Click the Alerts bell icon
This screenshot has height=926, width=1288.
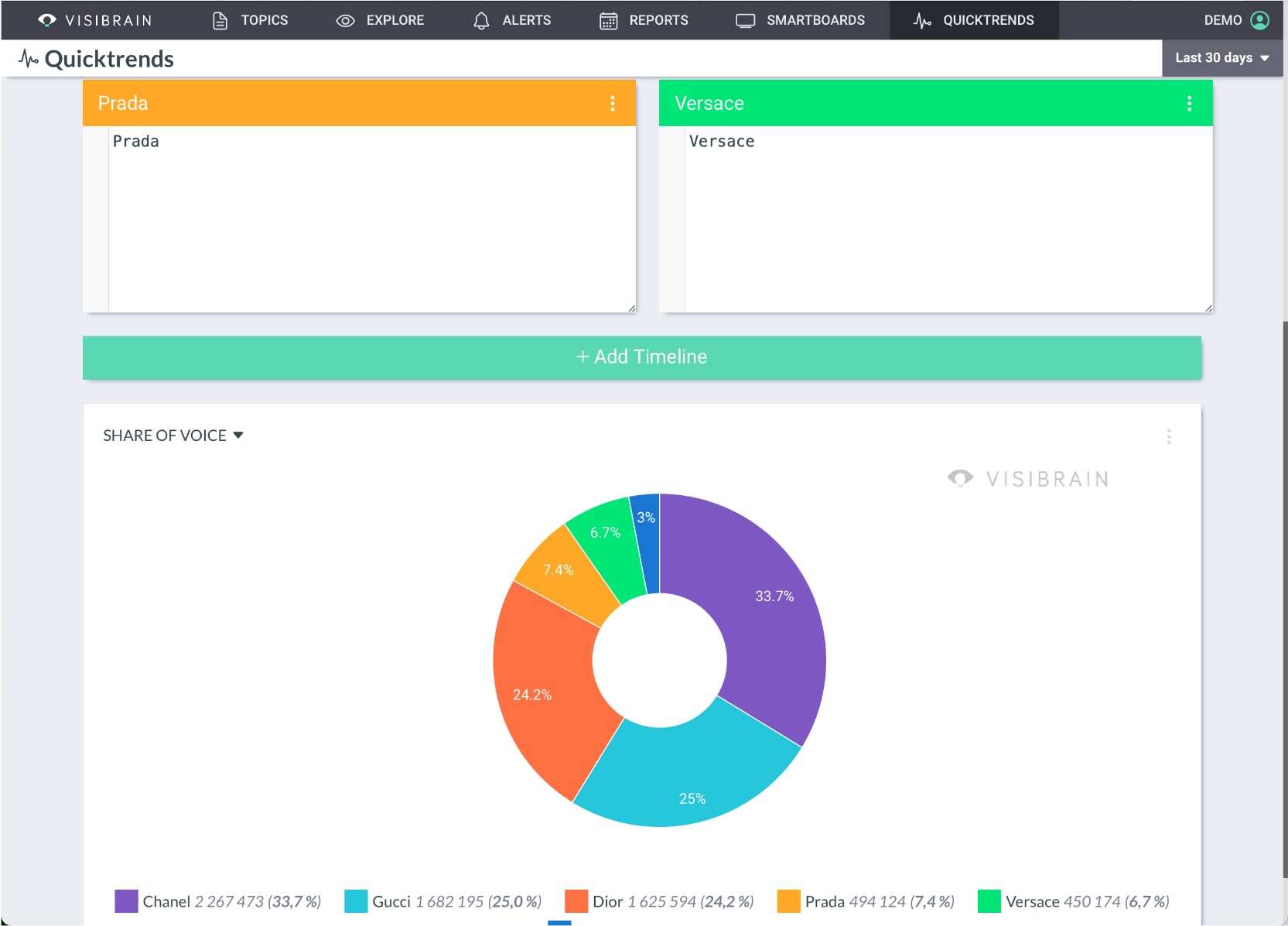click(x=481, y=21)
